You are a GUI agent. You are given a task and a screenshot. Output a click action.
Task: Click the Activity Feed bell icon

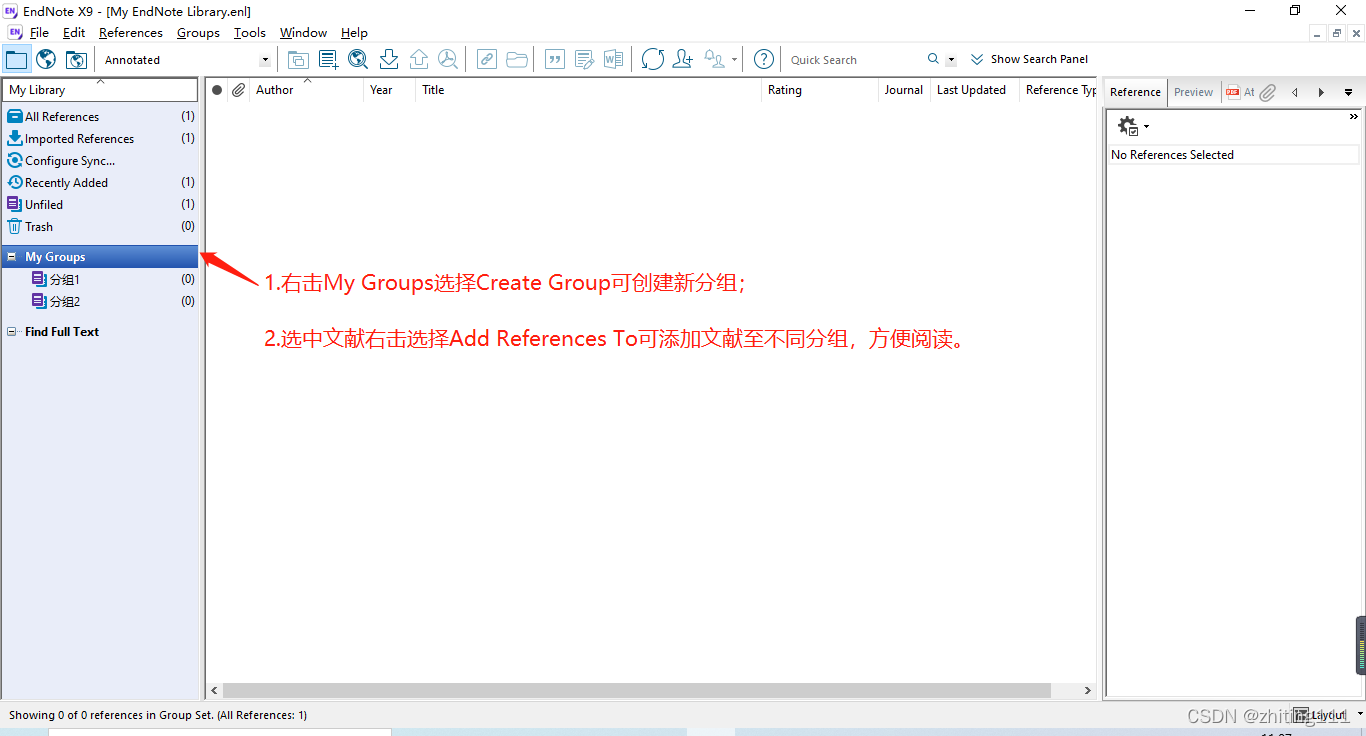pos(715,59)
